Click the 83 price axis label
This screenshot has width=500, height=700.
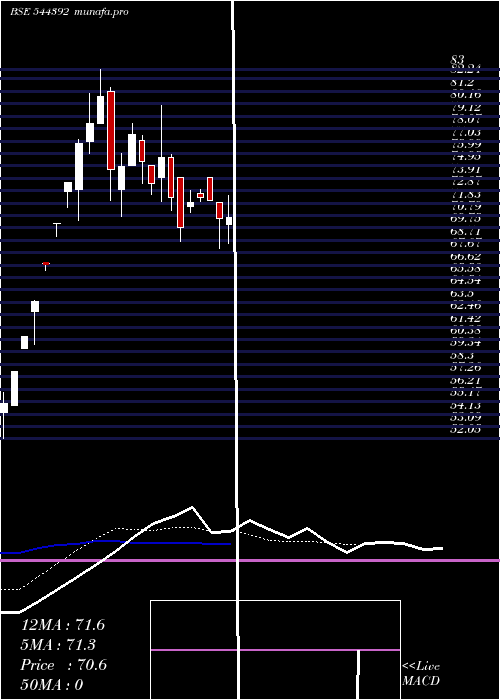(458, 59)
